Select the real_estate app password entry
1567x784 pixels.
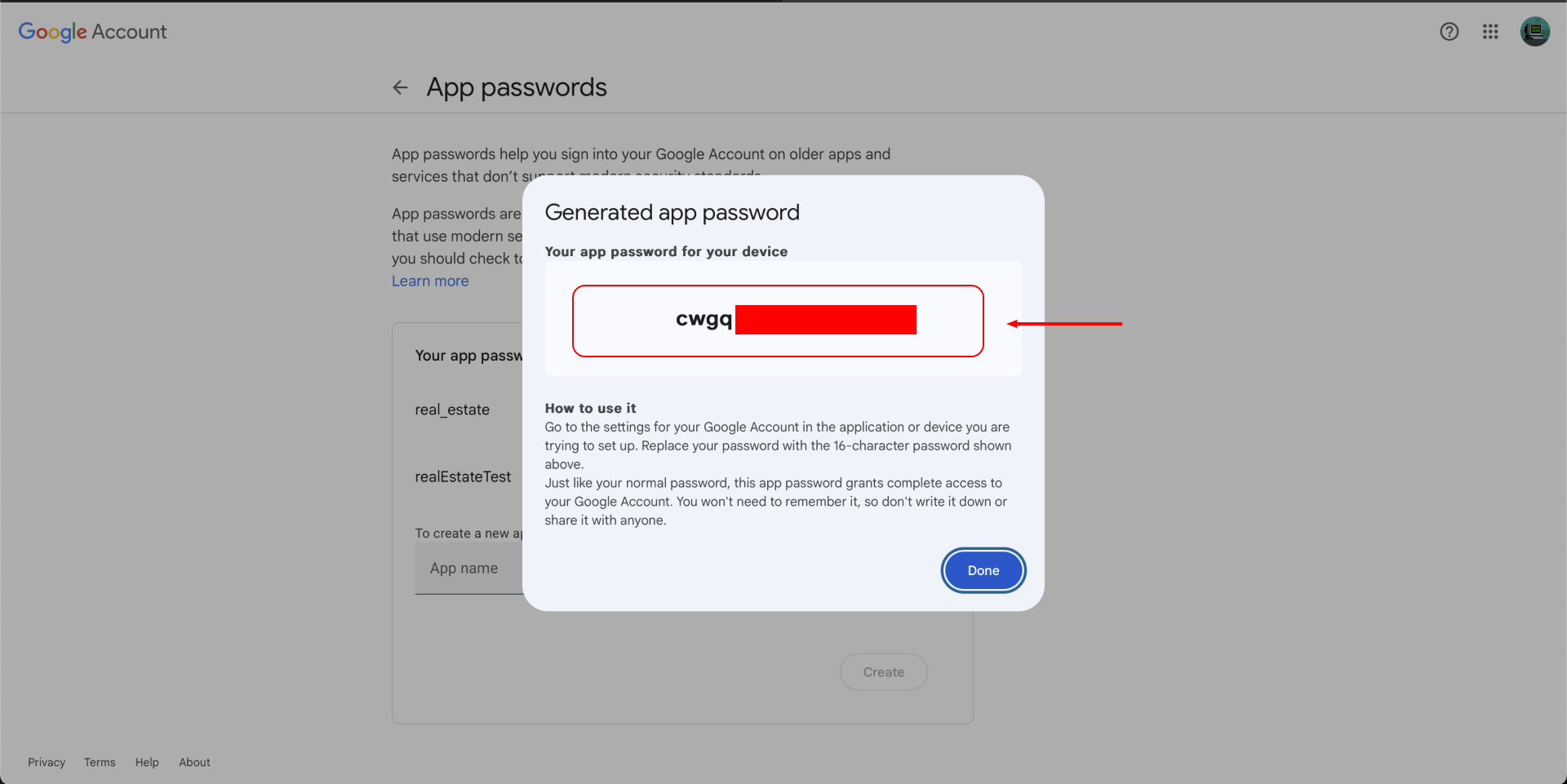tap(452, 410)
